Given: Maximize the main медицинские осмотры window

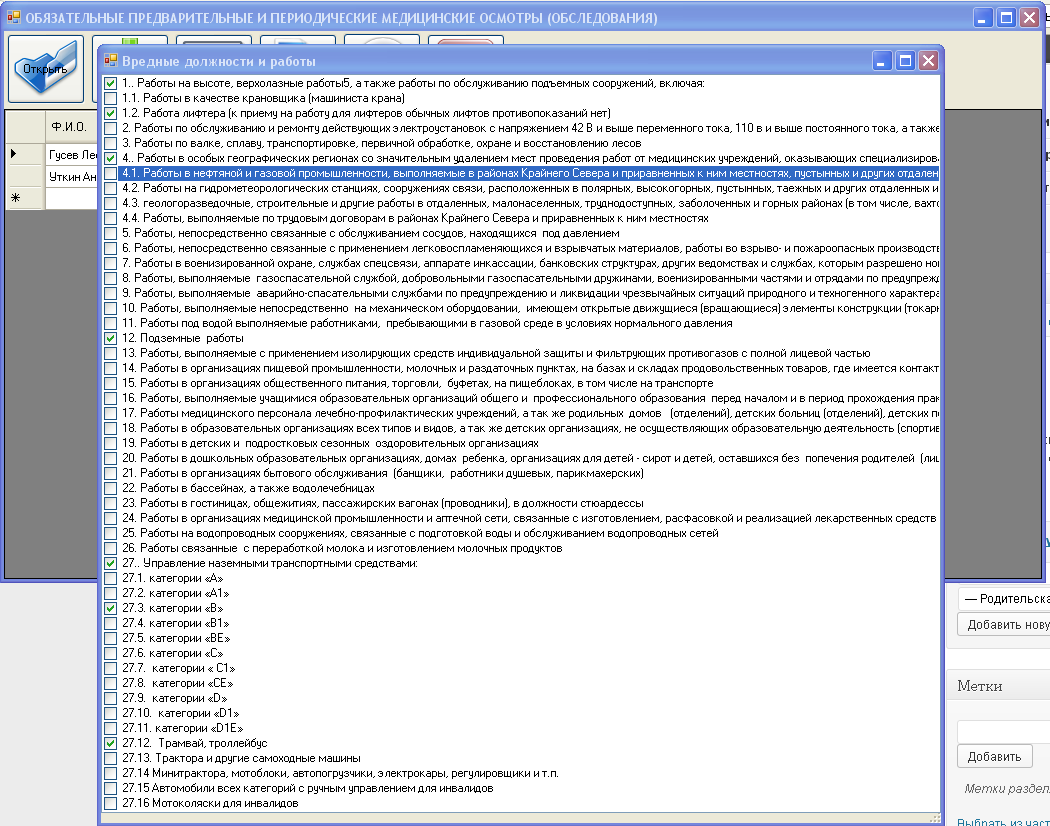Looking at the screenshot, I should (x=1006, y=18).
